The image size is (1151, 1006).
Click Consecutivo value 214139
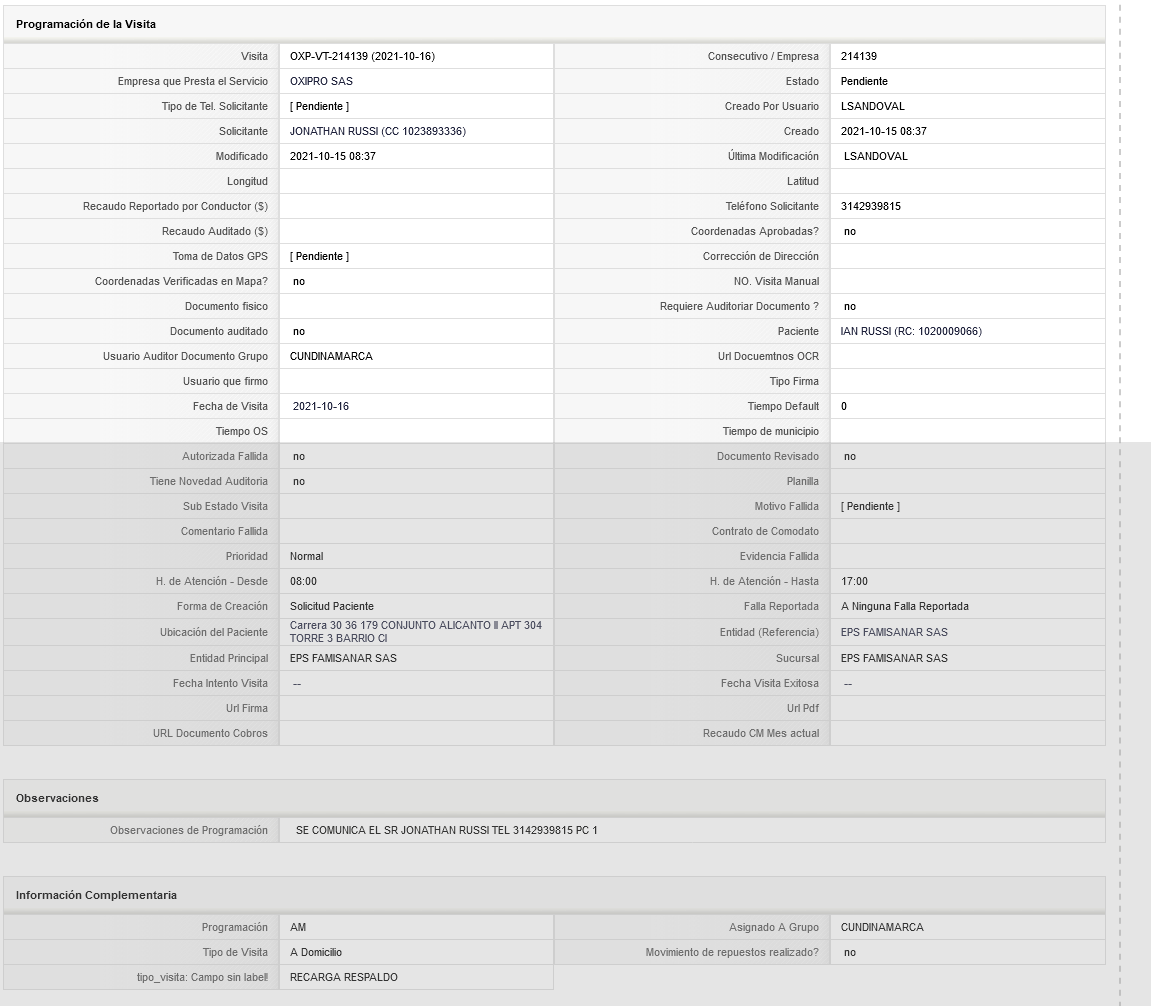(859, 57)
